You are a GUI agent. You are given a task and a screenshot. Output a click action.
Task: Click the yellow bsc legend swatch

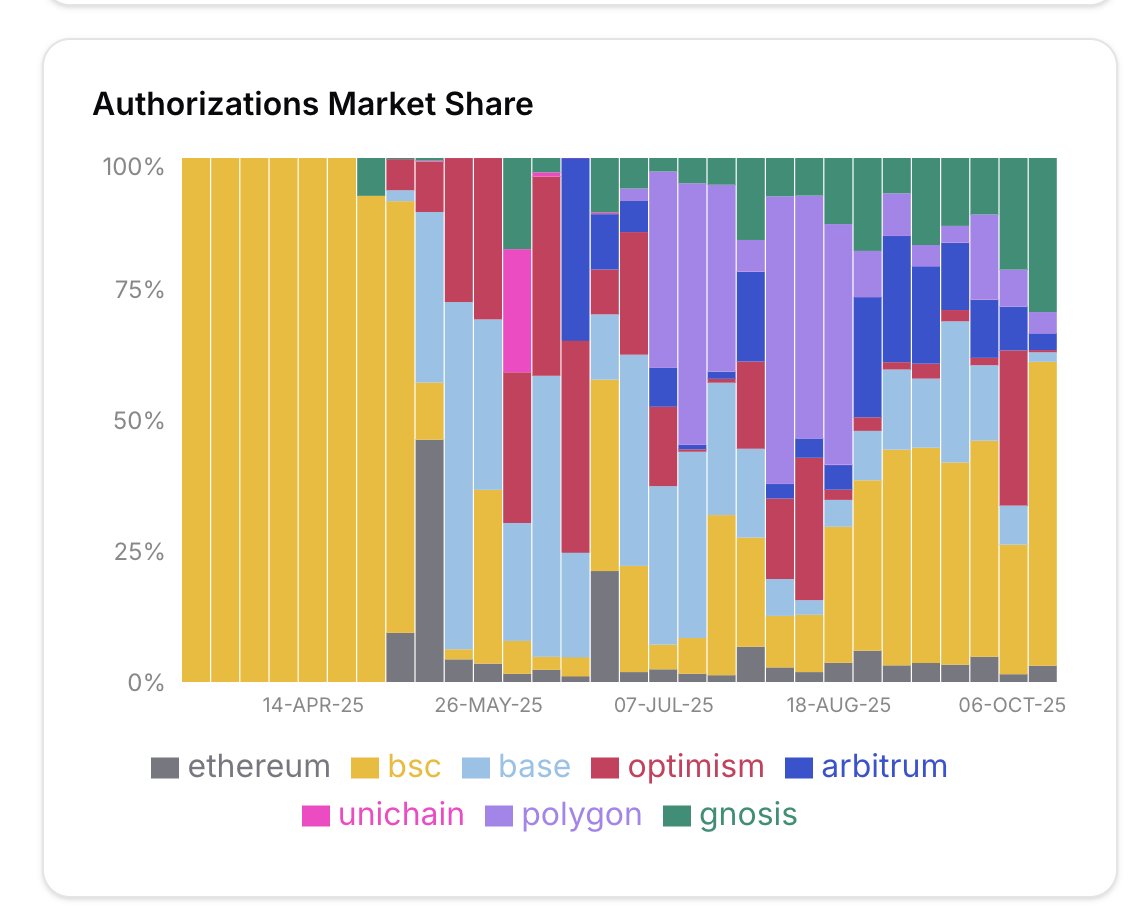point(364,768)
